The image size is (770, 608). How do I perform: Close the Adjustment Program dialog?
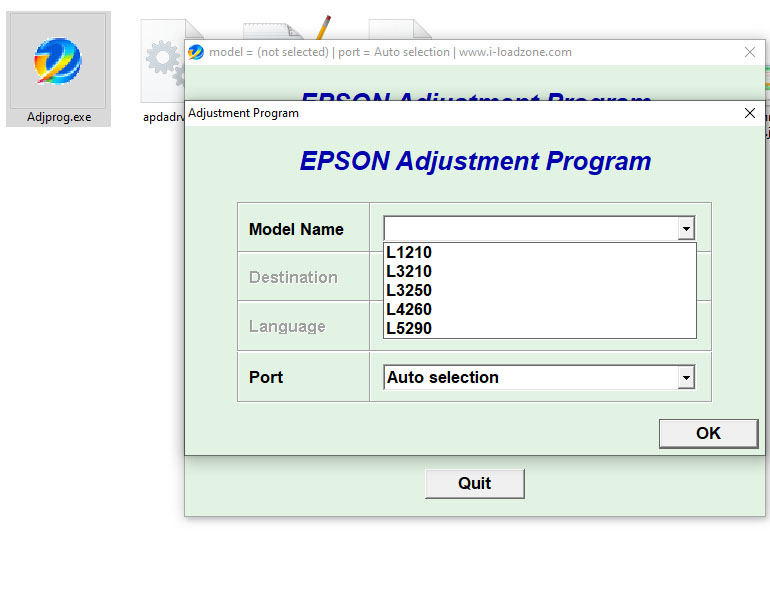750,113
